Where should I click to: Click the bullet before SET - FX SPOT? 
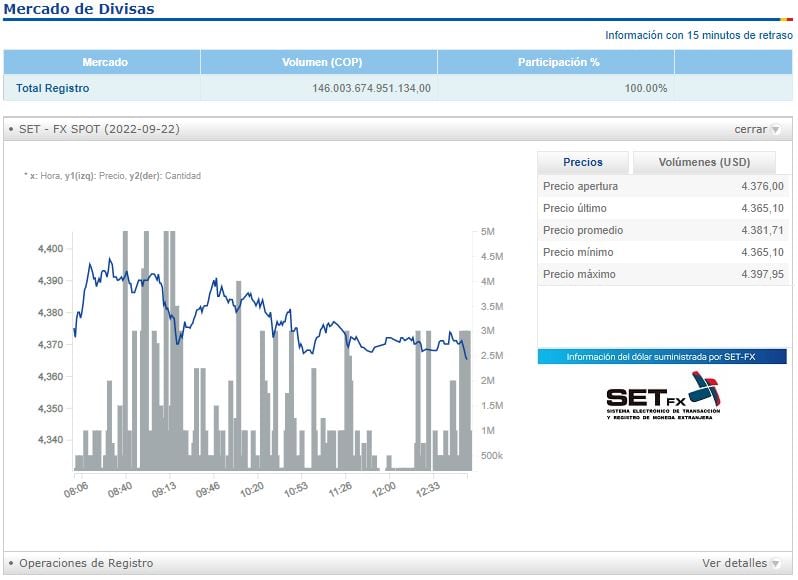pyautogui.click(x=11, y=130)
